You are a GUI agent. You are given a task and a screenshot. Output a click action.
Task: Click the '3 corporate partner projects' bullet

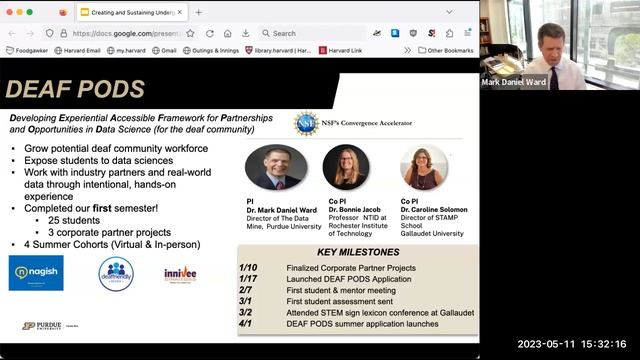click(109, 233)
